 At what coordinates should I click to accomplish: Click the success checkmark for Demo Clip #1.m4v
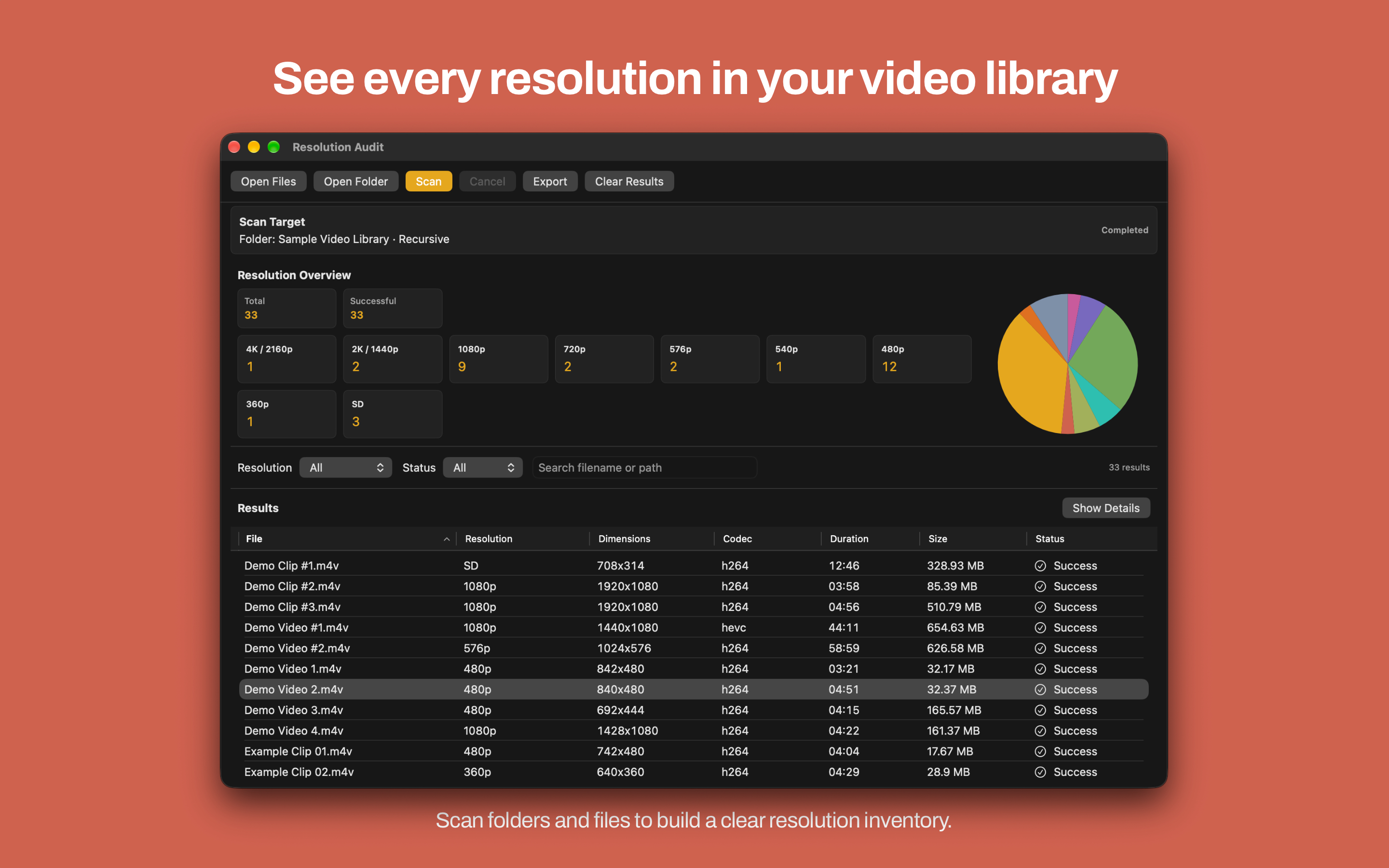click(1040, 566)
